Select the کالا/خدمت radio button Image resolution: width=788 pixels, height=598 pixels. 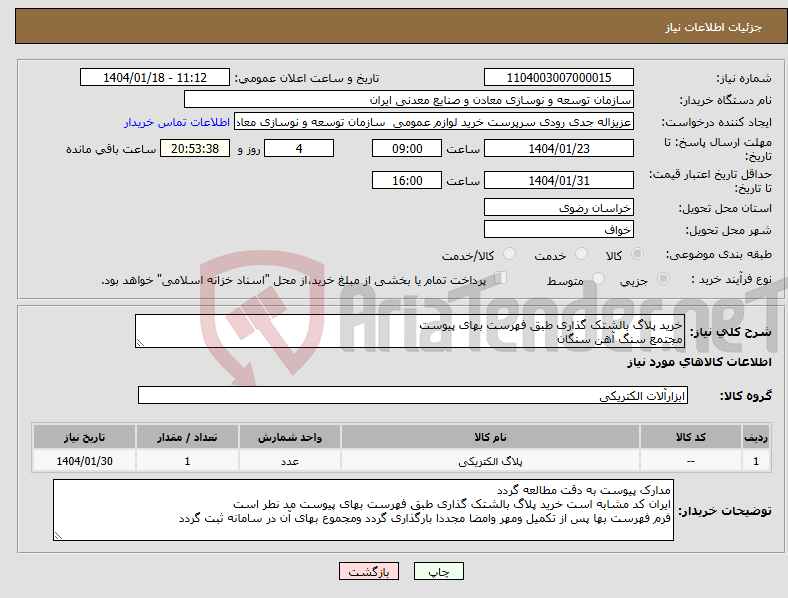(x=509, y=254)
